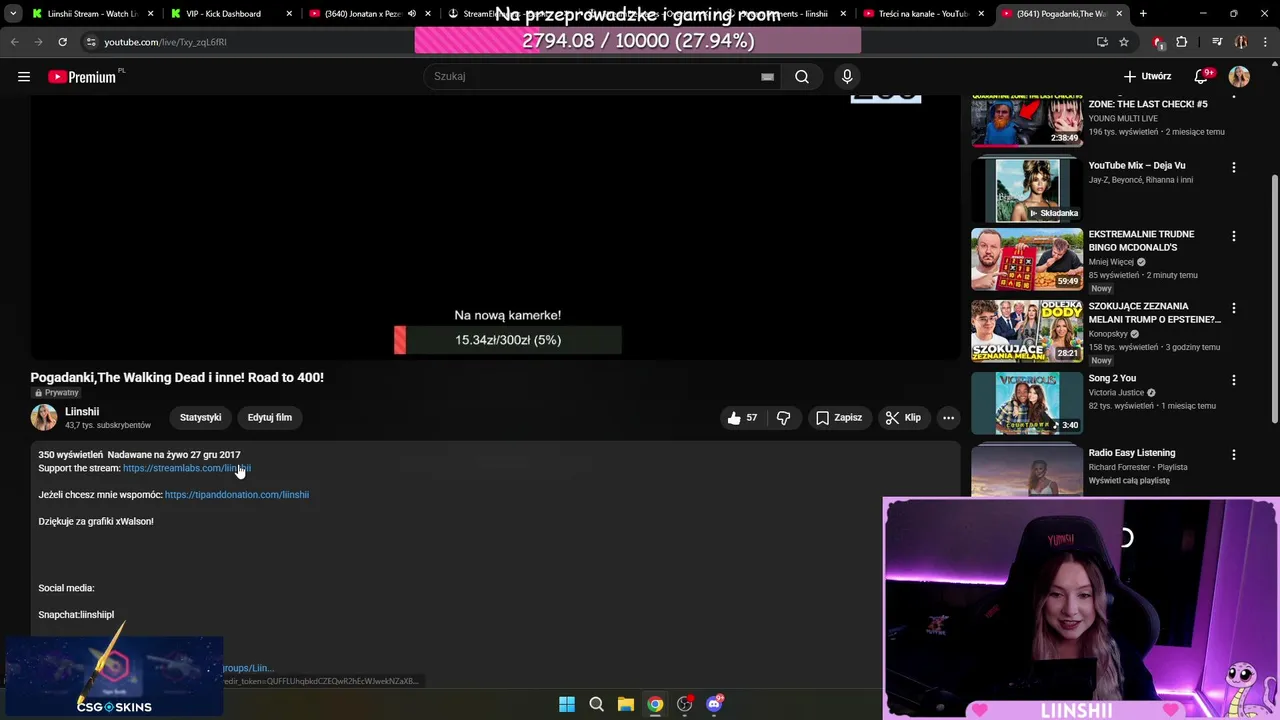
Task: Open the Utwórz create menu
Action: pos(1147,76)
